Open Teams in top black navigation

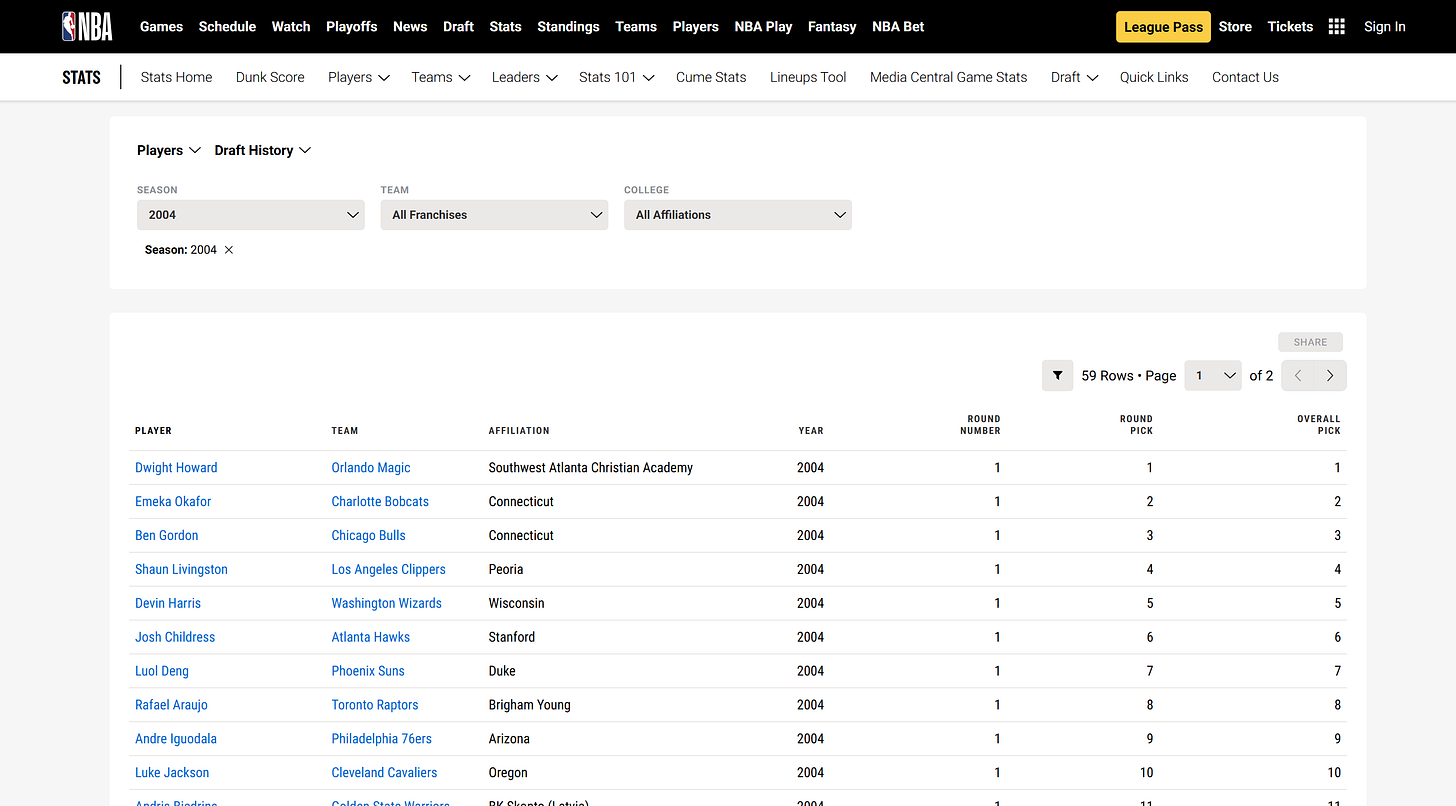click(x=636, y=27)
